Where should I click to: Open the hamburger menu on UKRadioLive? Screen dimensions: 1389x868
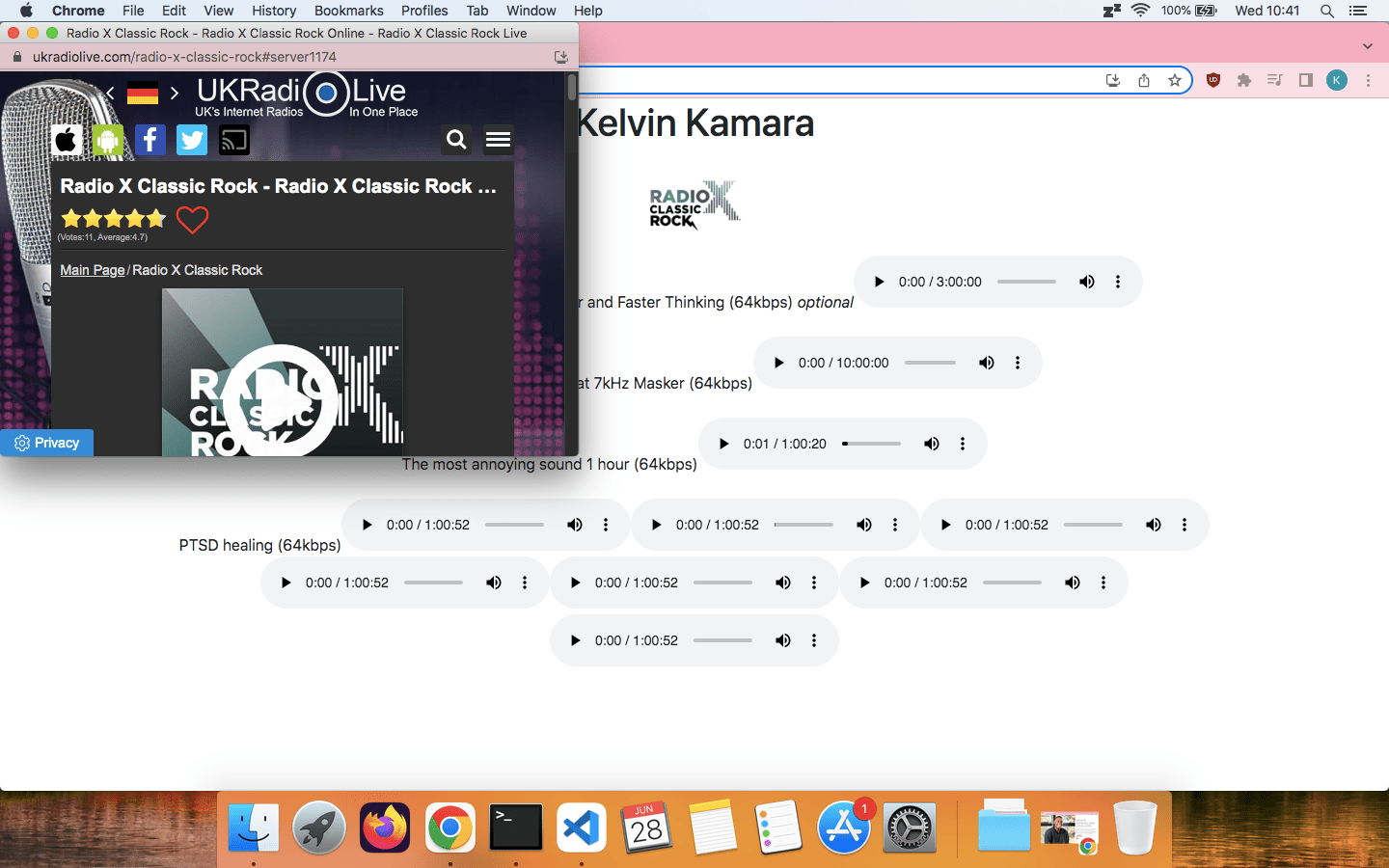pyautogui.click(x=498, y=141)
